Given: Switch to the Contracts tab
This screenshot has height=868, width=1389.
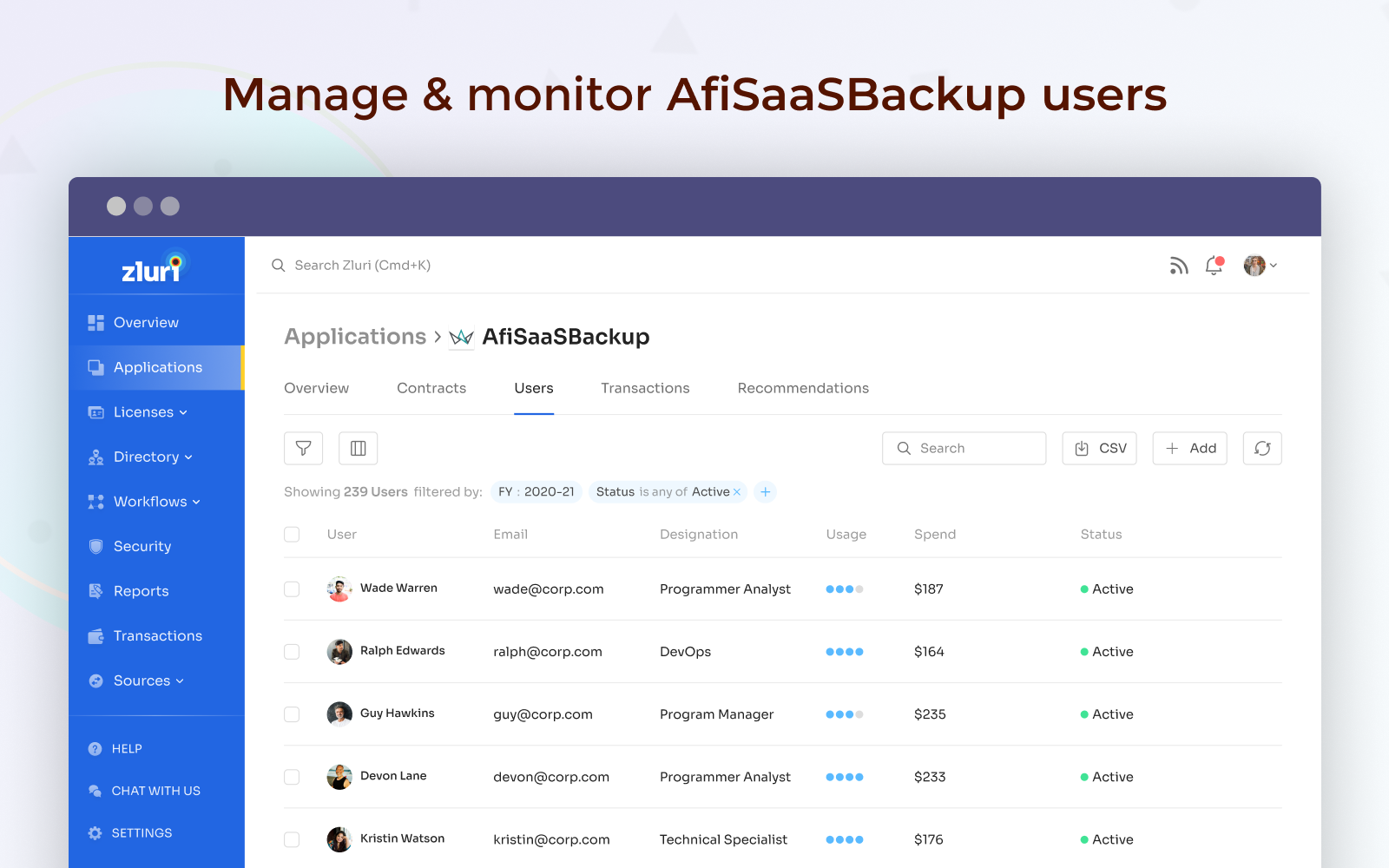Looking at the screenshot, I should [431, 388].
